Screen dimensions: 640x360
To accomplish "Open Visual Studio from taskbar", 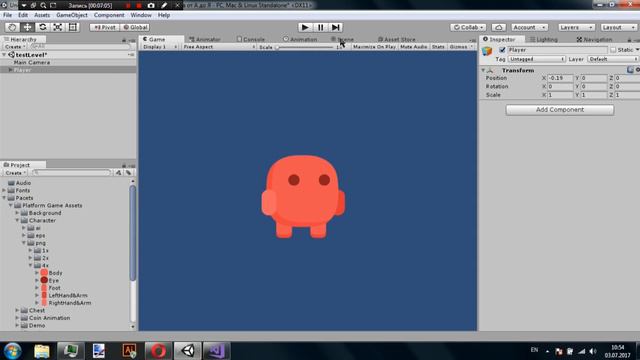I will click(x=216, y=351).
